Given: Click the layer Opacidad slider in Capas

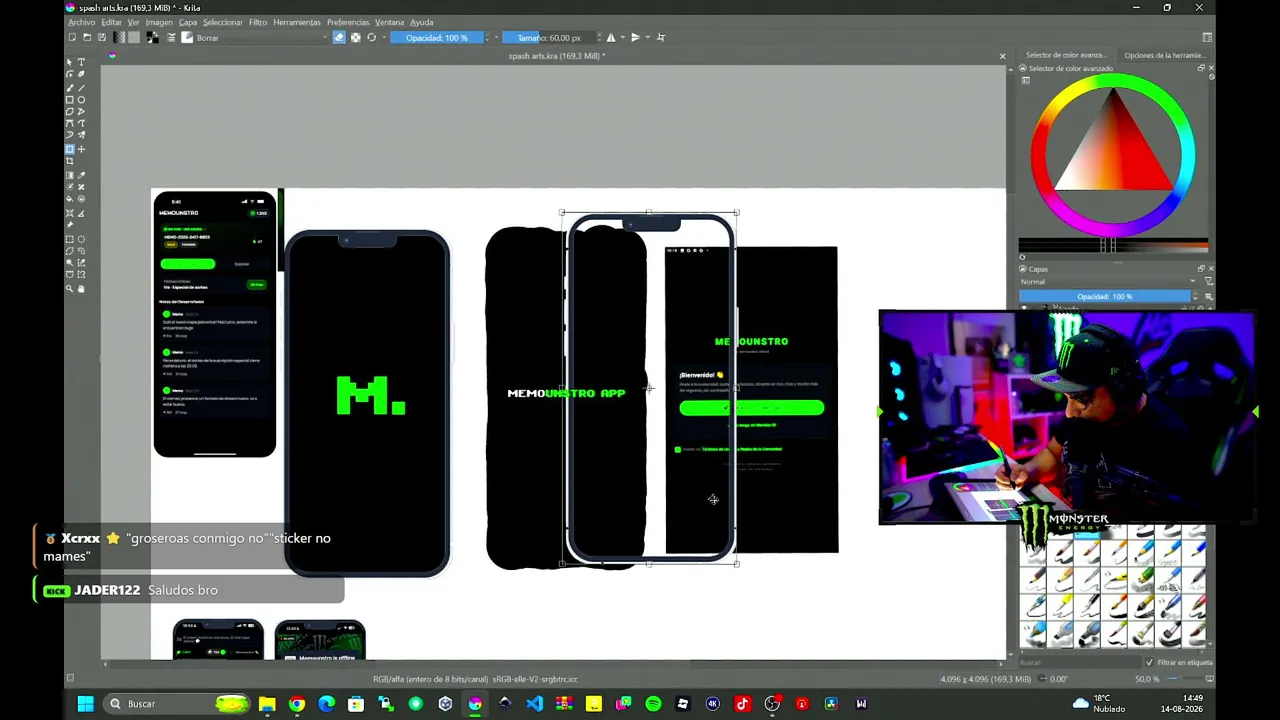Looking at the screenshot, I should tap(1106, 297).
